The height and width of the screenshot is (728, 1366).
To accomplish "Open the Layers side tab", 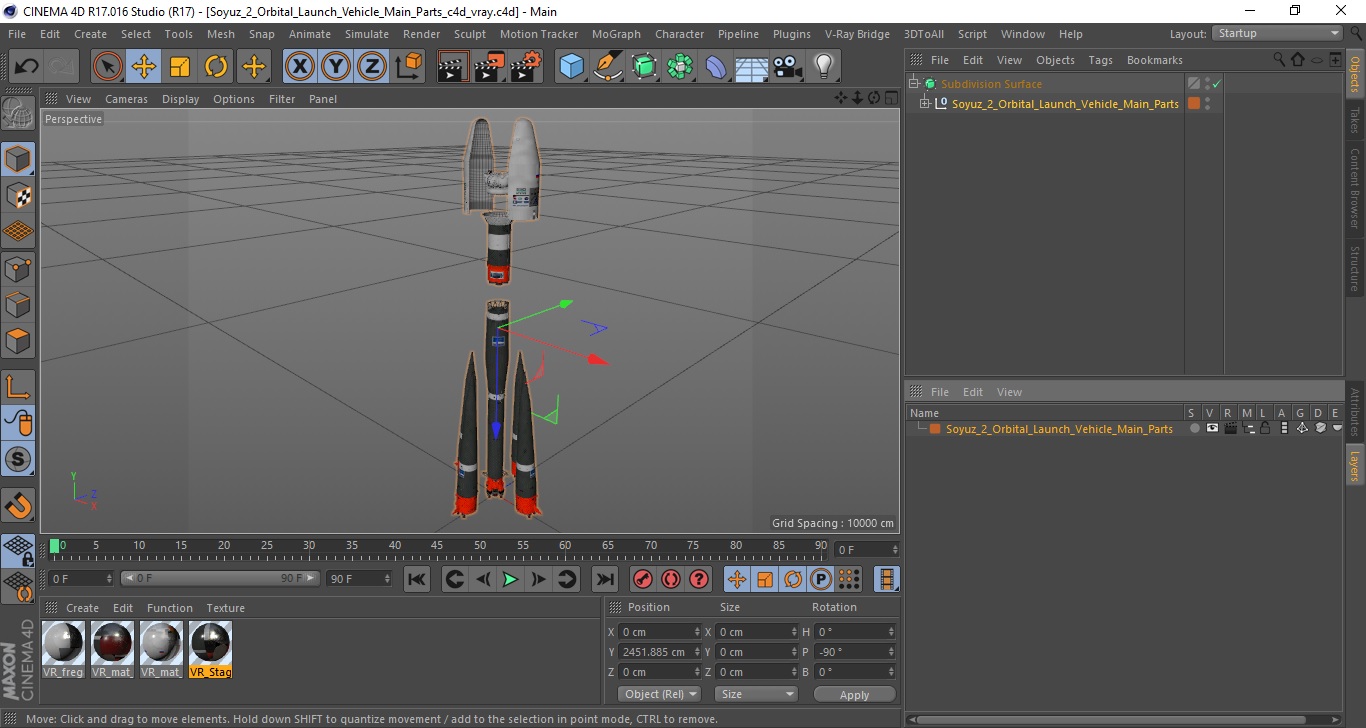I will pos(1355,465).
